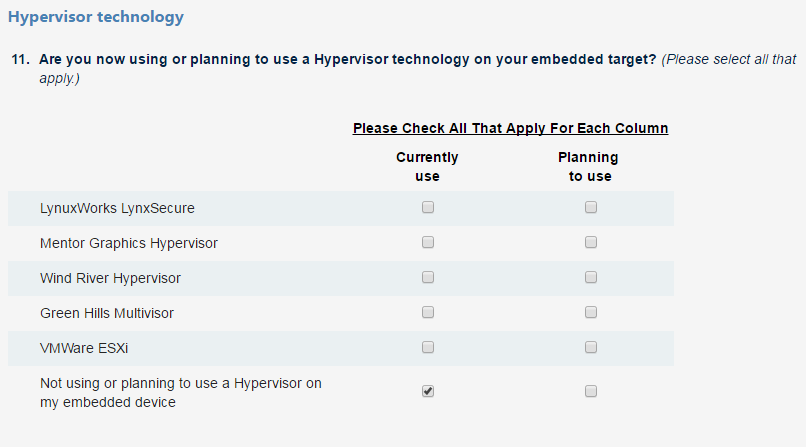Click the Green Hills Multivisor label
Image resolution: width=806 pixels, height=447 pixels.
[x=107, y=313]
